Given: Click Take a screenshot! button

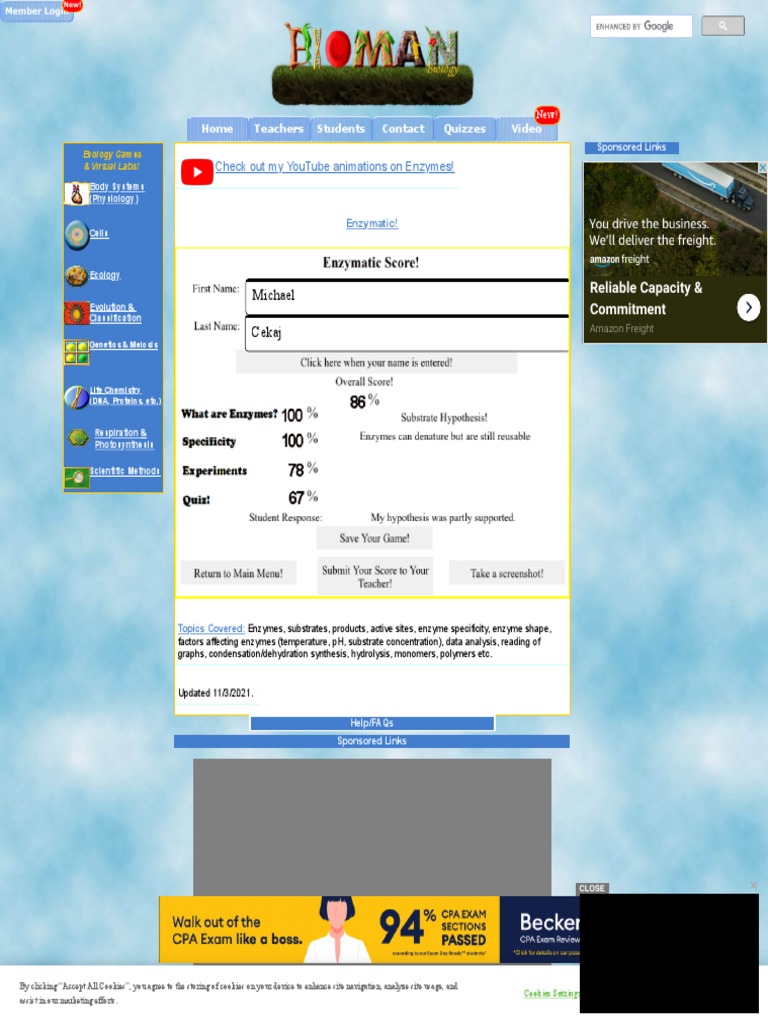Looking at the screenshot, I should pyautogui.click(x=507, y=573).
